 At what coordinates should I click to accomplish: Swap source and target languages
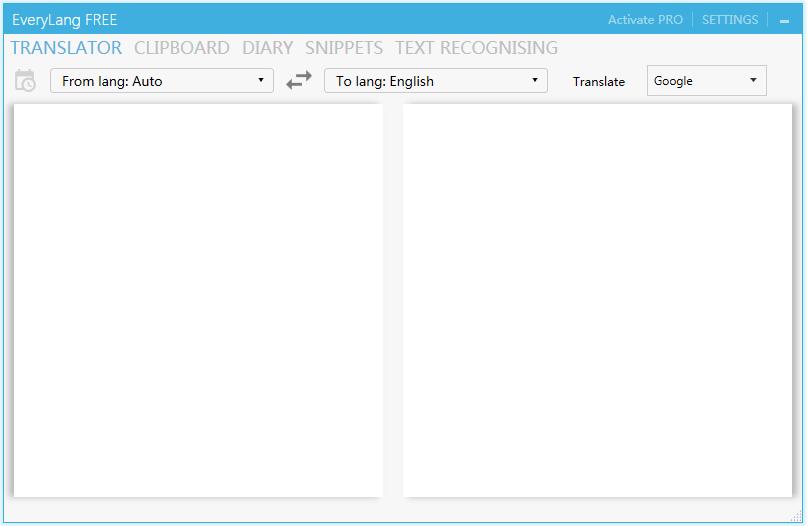(x=298, y=81)
